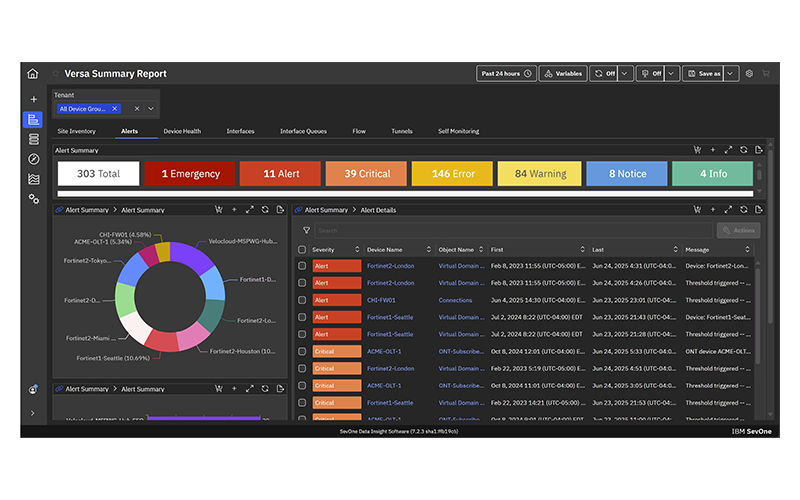Viewport: 800px width, 500px height.
Task: Refresh the donut chart widget
Action: point(265,210)
